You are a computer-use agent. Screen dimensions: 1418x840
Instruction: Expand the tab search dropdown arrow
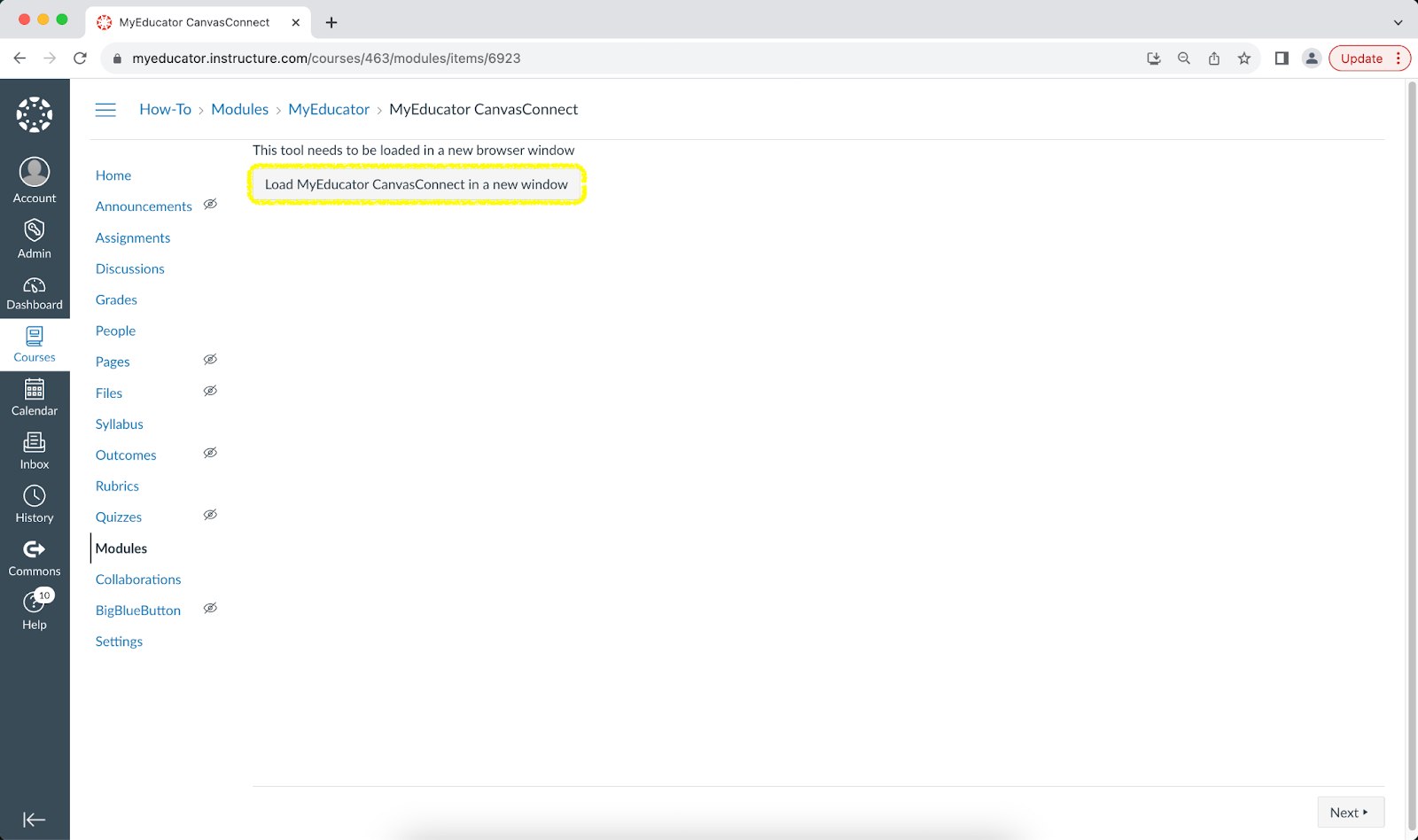(x=1399, y=22)
